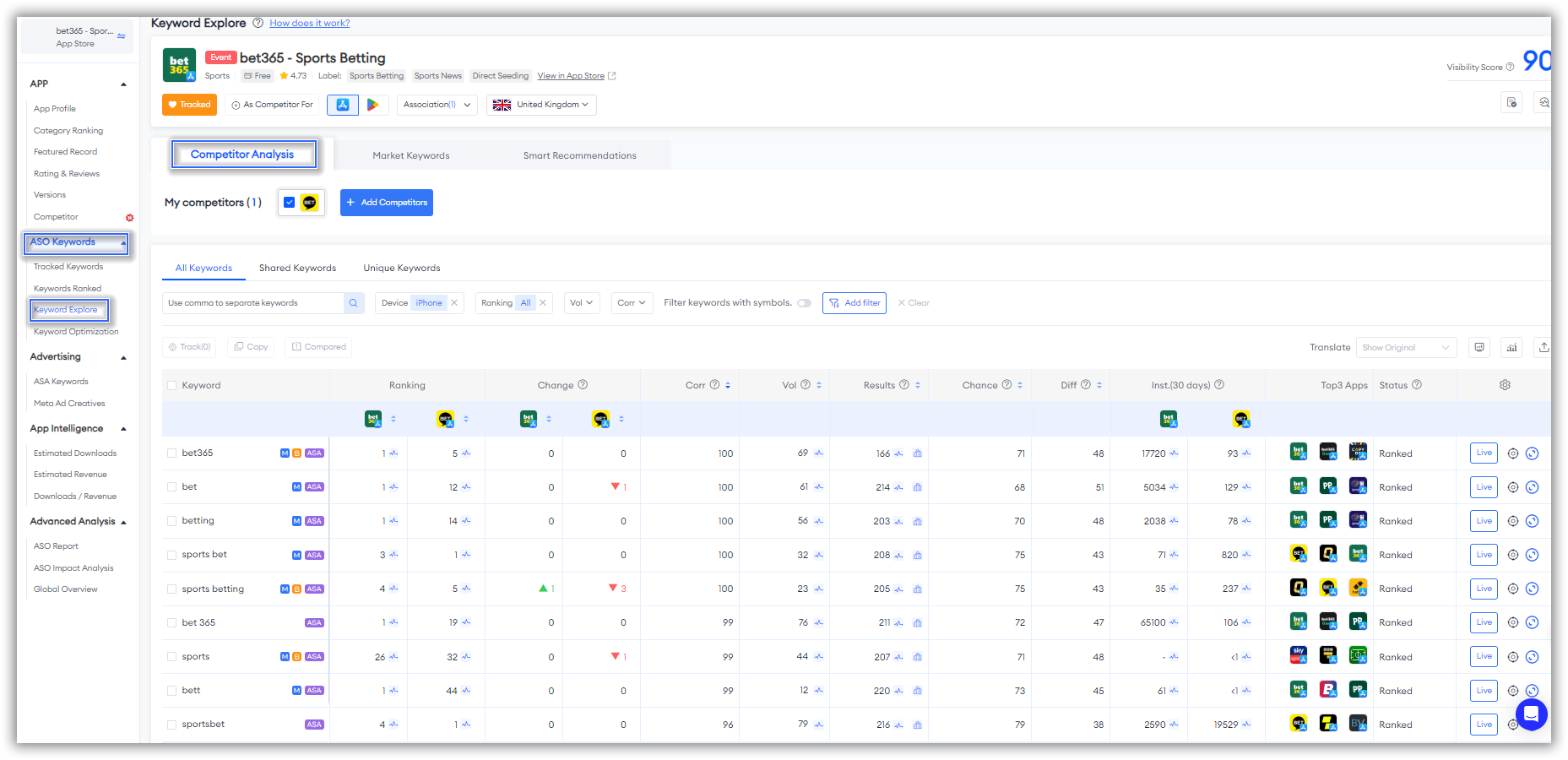Click As Competitor For button
Viewport: 1568px width, 760px height.
click(272, 105)
